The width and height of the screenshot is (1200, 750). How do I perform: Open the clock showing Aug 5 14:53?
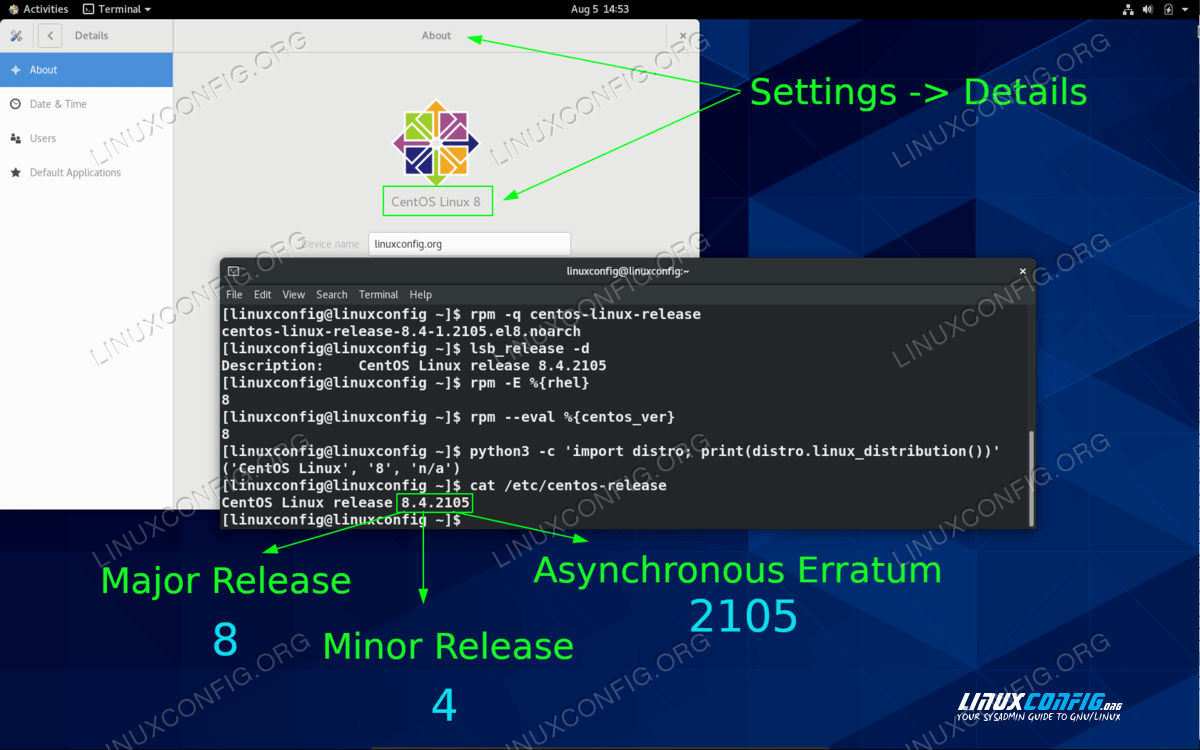(x=600, y=9)
